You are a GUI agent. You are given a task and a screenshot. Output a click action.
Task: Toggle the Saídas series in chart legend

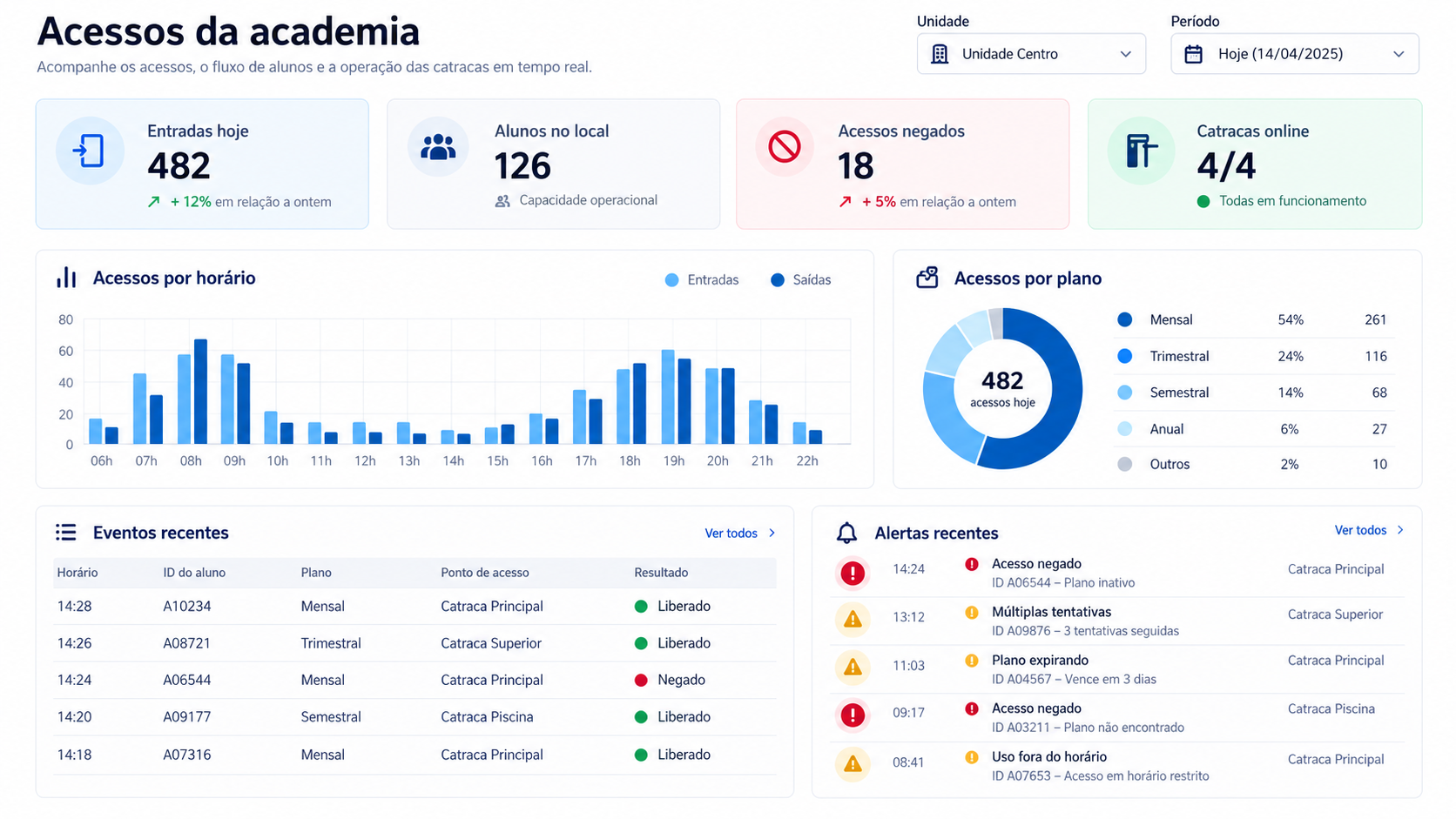coord(801,280)
